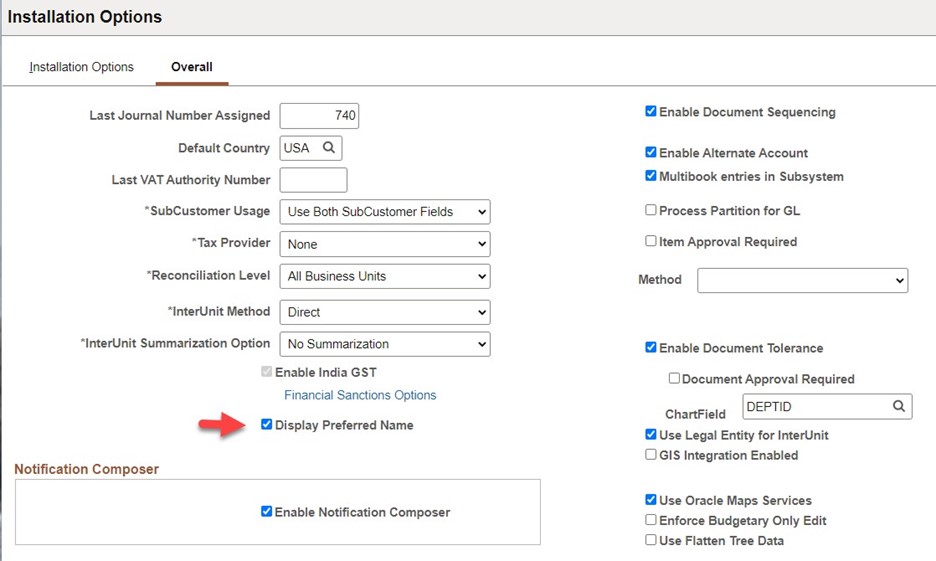Expand the InterUnit Method dropdown
The image size is (936, 561).
pyautogui.click(x=385, y=312)
